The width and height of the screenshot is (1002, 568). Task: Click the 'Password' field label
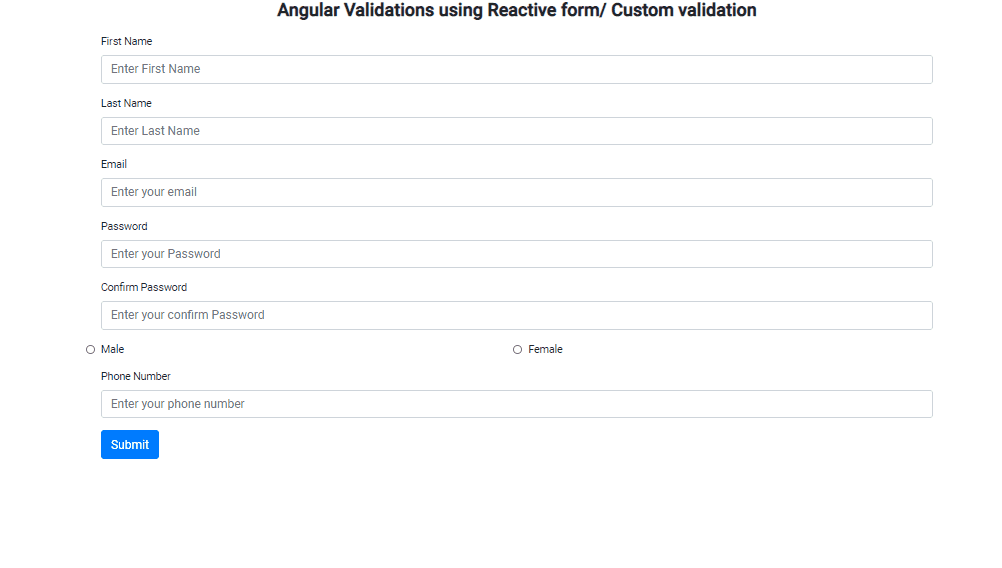coord(124,226)
